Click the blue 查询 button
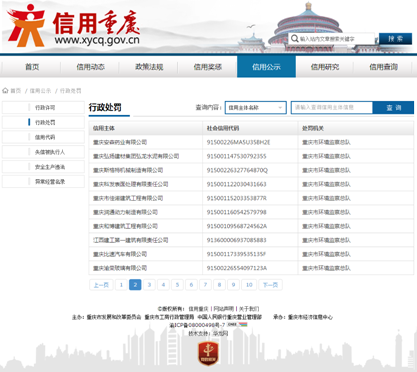417x372 pixels. pyautogui.click(x=393, y=108)
